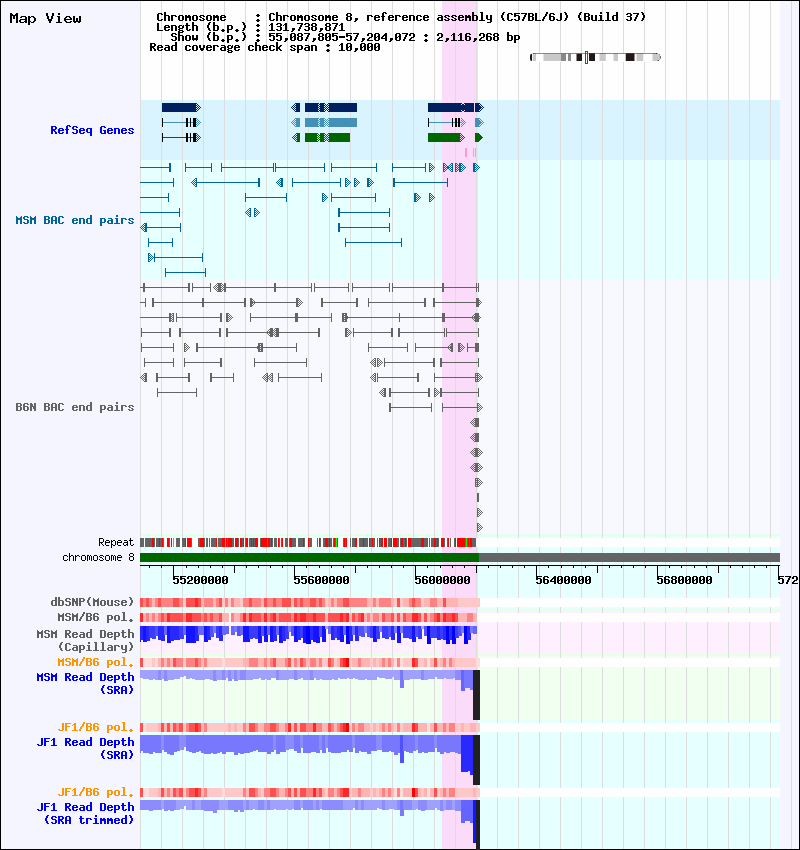This screenshot has width=800, height=850.
Task: Open JF1 Read Depth (SRA) track link
Action: click(x=85, y=748)
